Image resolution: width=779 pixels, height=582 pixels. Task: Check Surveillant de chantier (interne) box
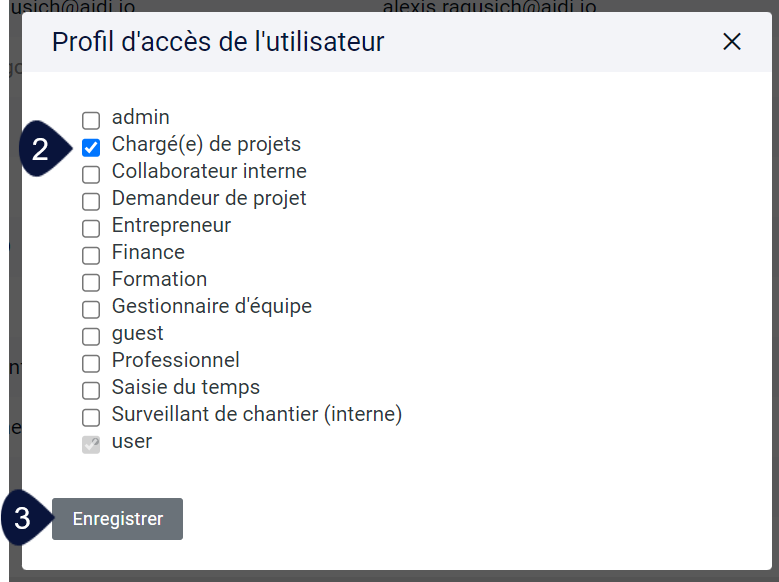pyautogui.click(x=91, y=417)
